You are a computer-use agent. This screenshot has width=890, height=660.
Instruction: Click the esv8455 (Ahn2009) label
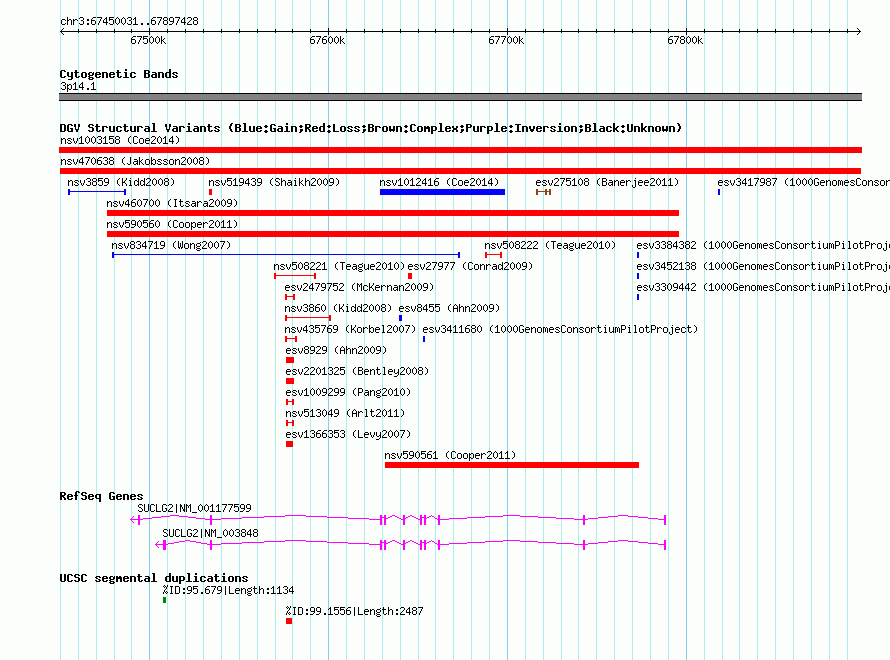(x=449, y=308)
